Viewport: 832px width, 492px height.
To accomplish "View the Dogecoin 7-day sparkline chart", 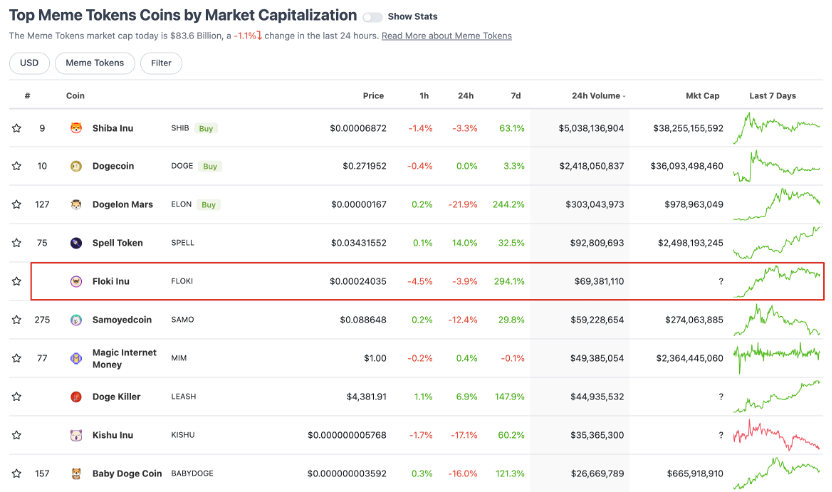I will pos(776,166).
